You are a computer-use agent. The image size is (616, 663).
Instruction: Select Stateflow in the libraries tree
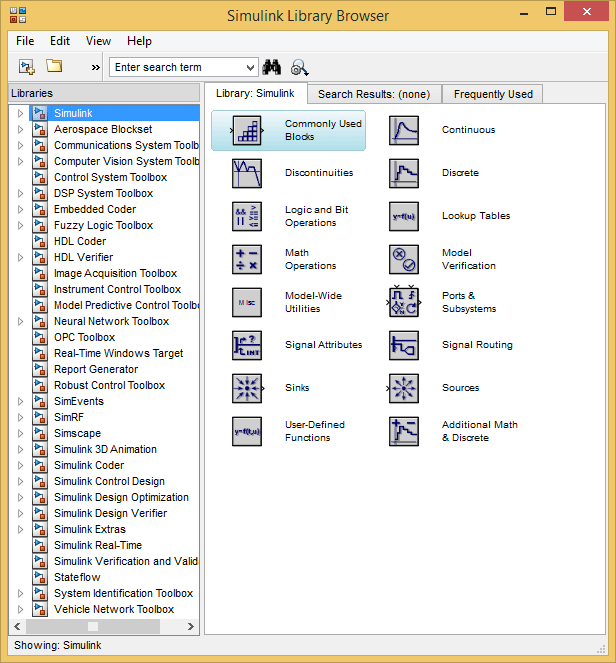[77, 577]
